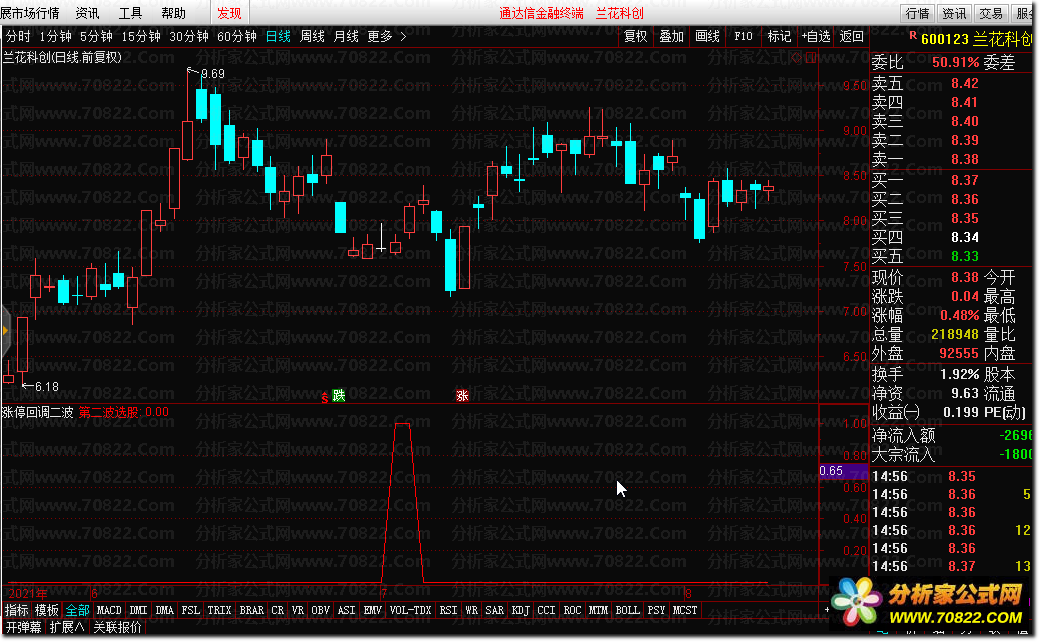
Task: Select the 30分钟 period
Action: [189, 37]
